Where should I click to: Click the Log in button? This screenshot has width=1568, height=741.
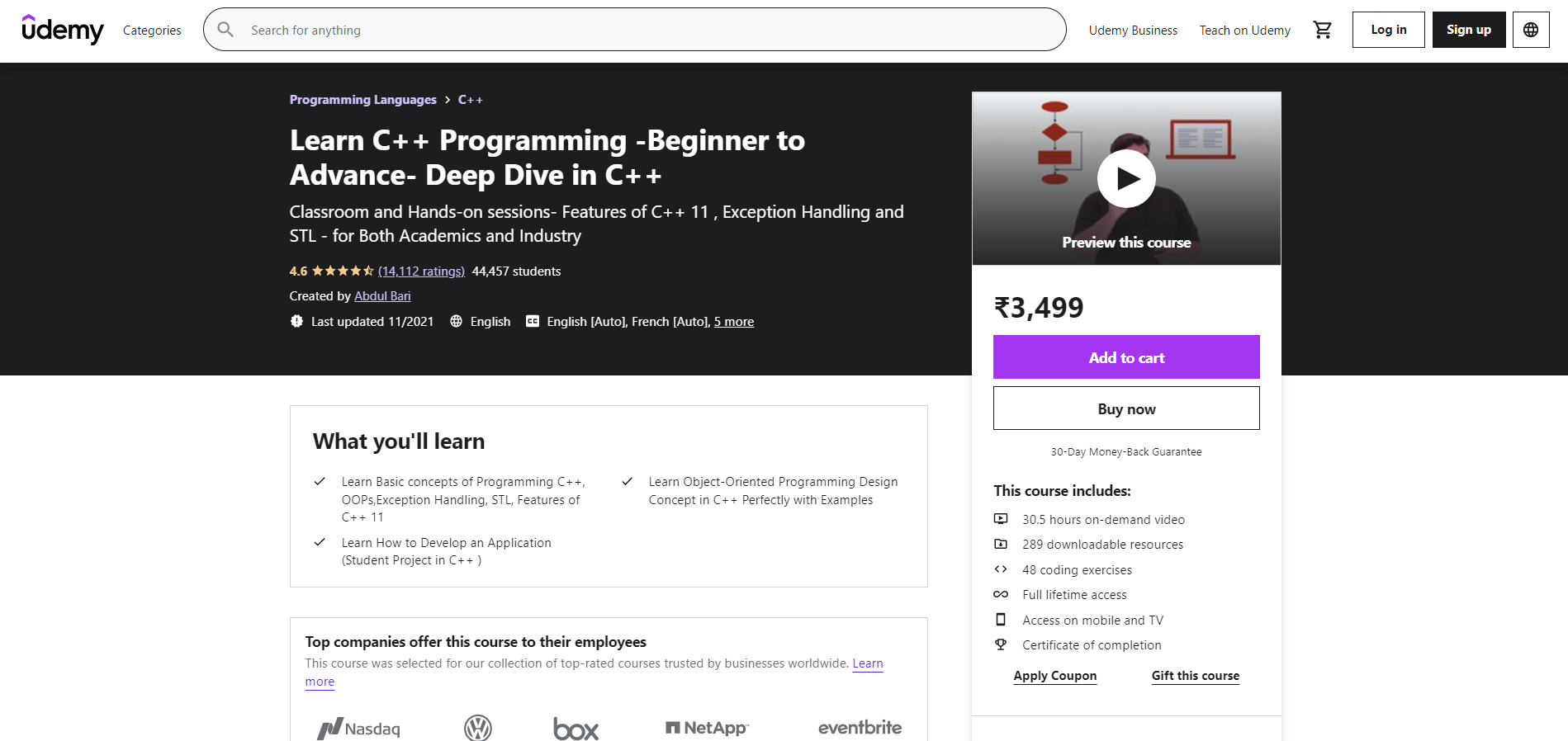click(x=1388, y=30)
